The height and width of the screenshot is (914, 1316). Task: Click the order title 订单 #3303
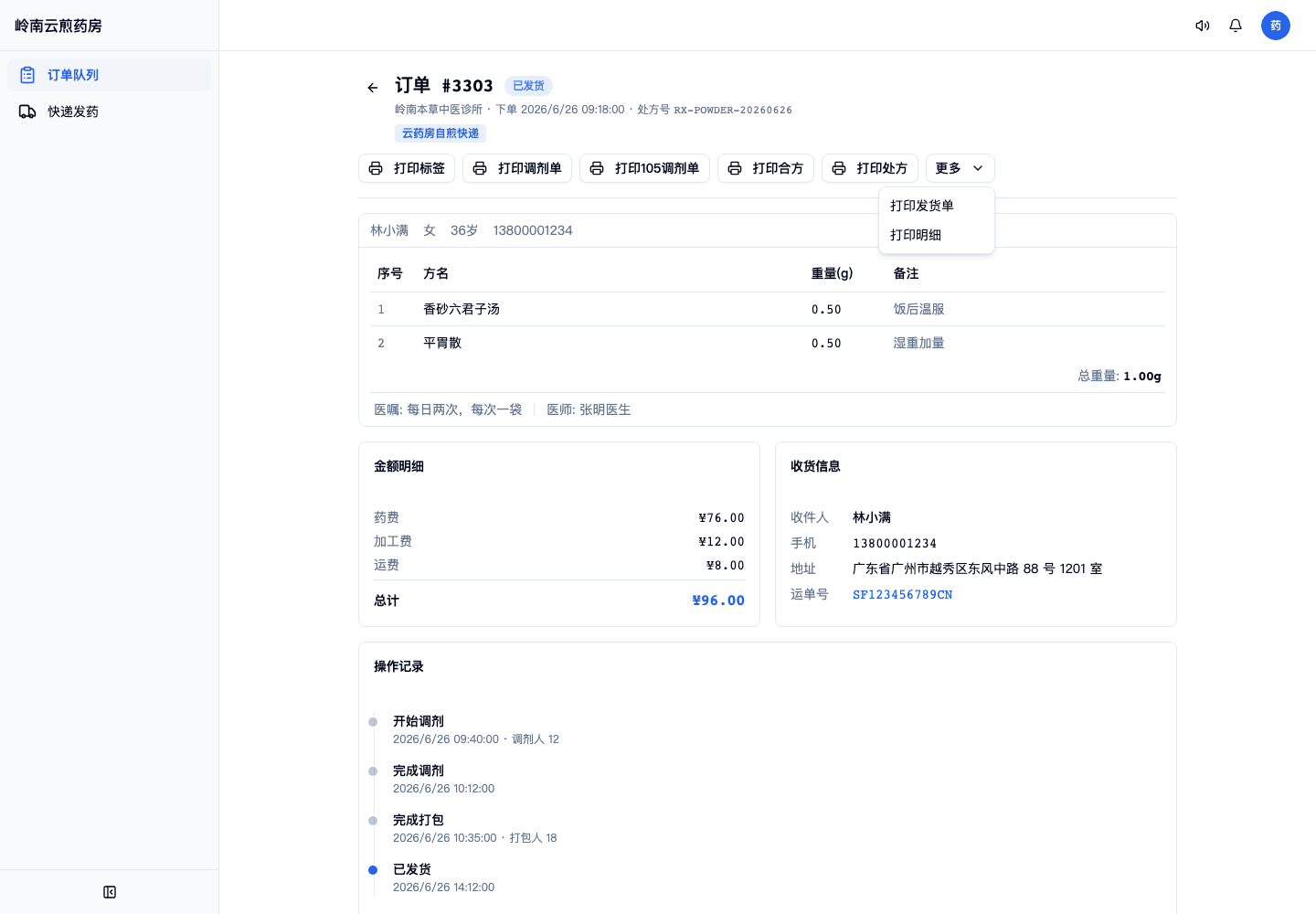point(444,86)
